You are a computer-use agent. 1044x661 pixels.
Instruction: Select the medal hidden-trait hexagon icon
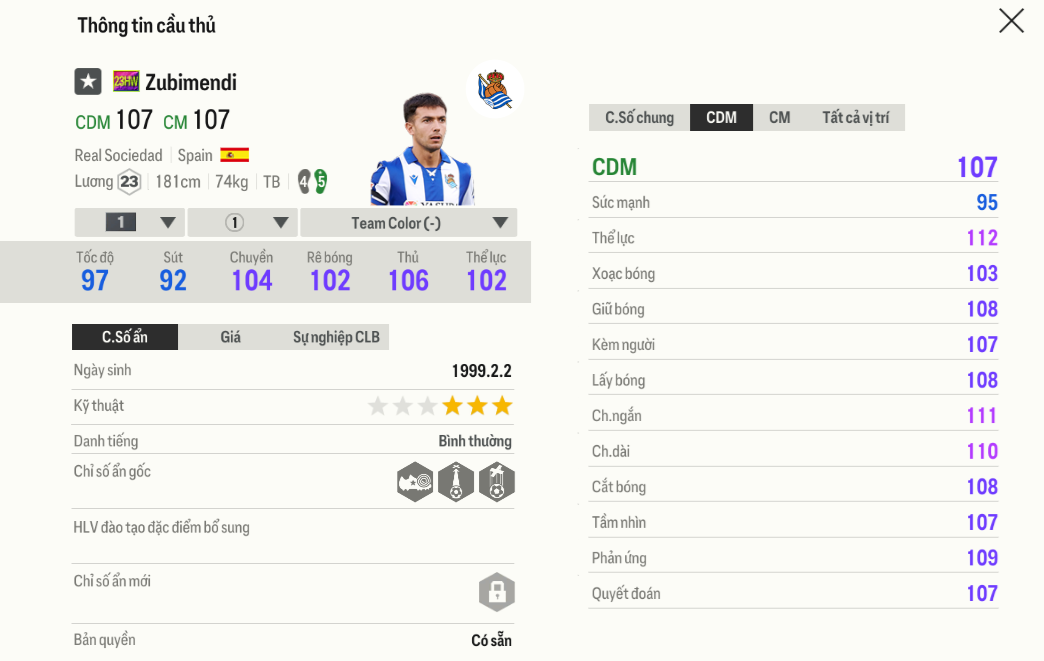(499, 481)
